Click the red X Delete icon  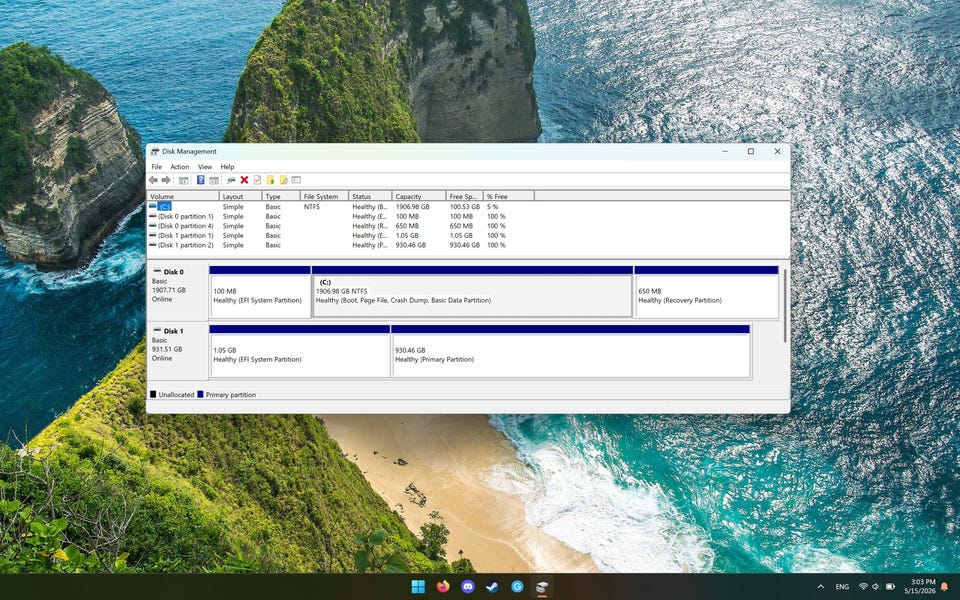(x=244, y=180)
